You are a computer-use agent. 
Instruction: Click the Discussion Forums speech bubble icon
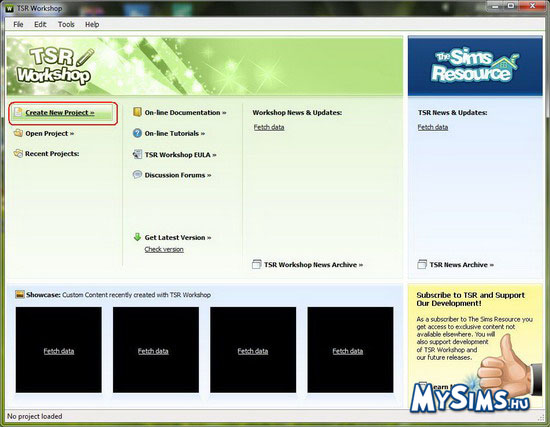point(137,174)
